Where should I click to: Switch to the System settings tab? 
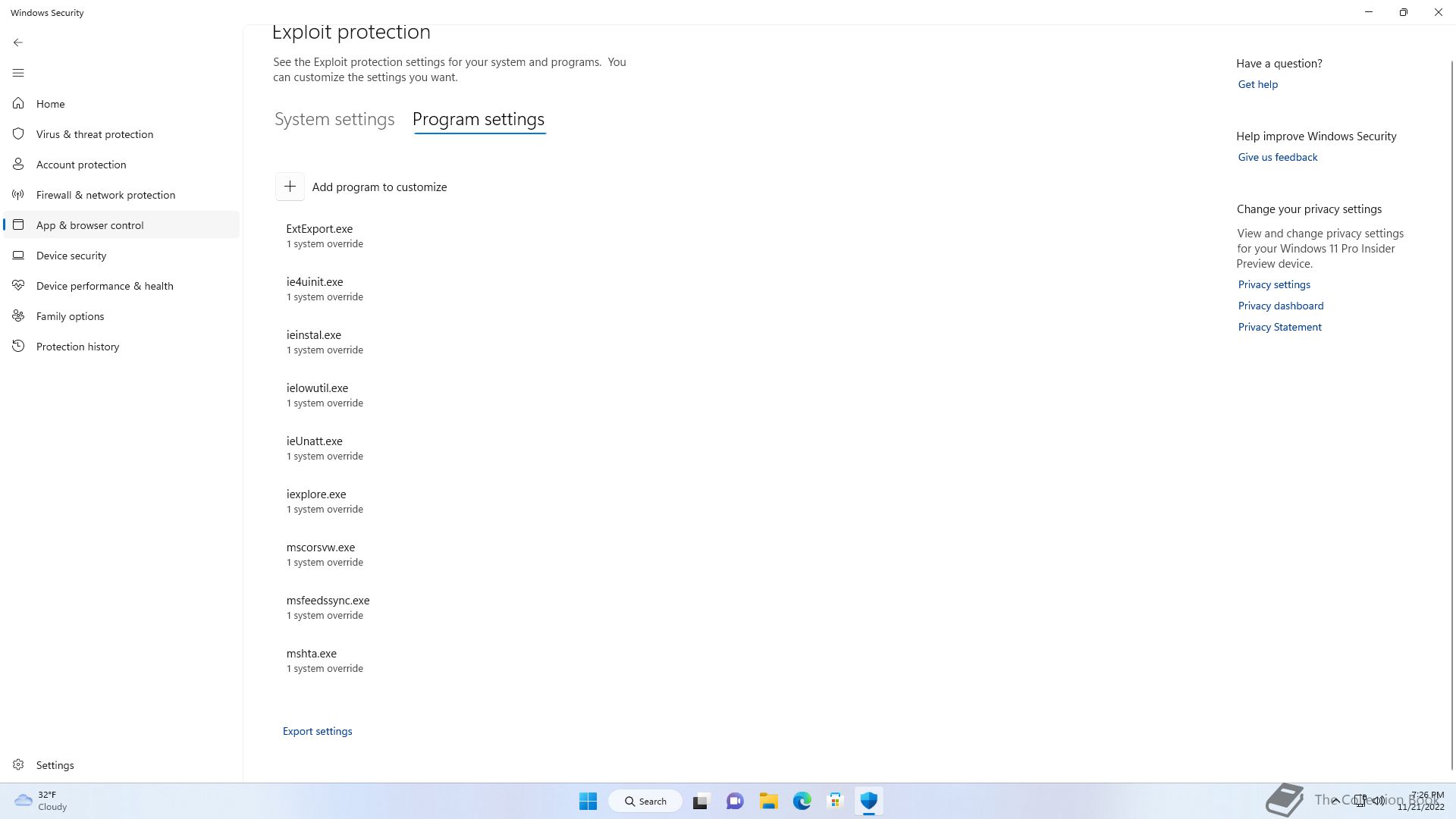point(334,119)
